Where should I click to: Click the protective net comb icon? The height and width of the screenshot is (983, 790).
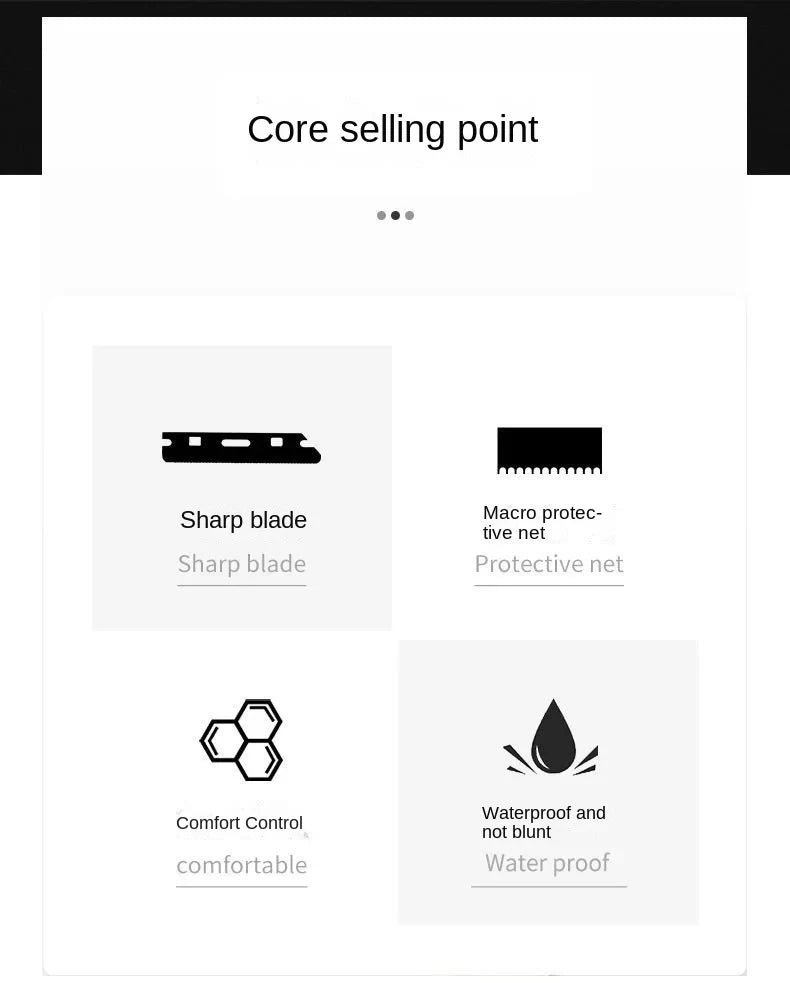click(x=549, y=450)
